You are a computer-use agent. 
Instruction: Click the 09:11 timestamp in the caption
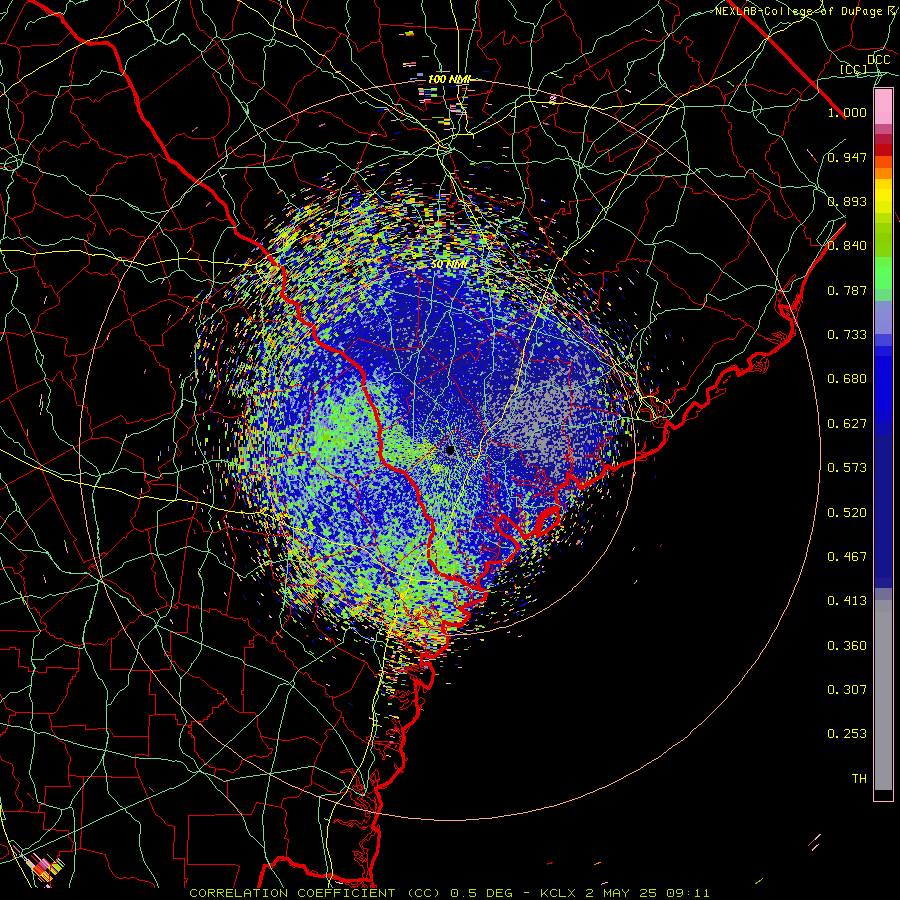(688, 893)
